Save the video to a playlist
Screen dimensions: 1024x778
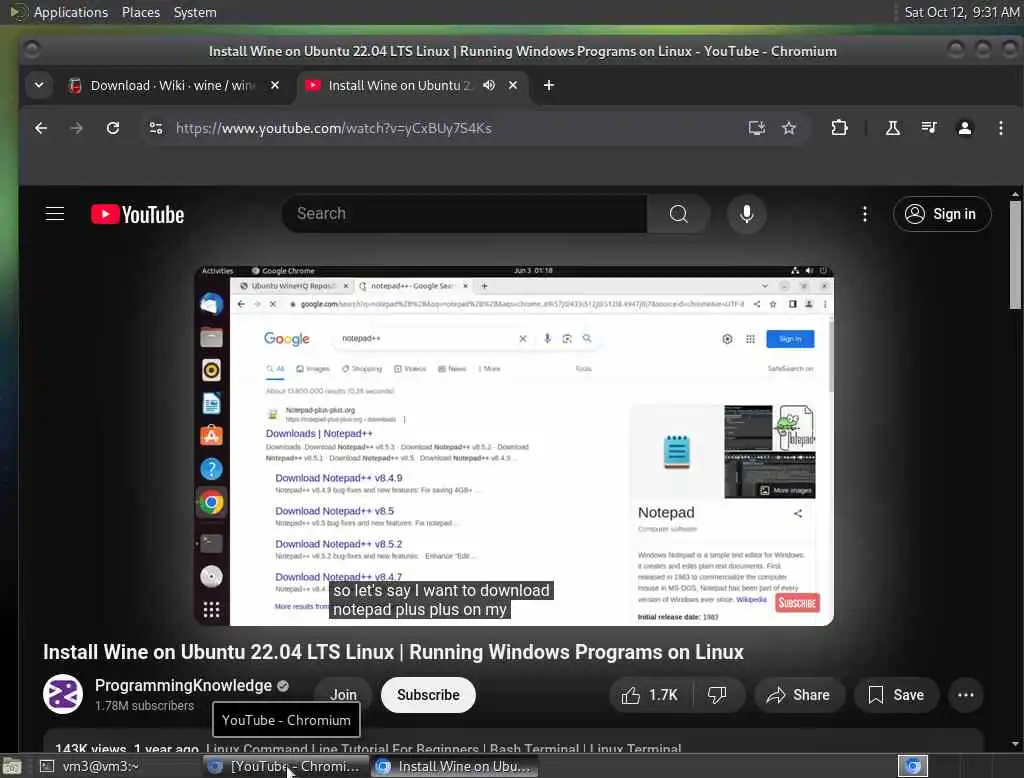[896, 695]
